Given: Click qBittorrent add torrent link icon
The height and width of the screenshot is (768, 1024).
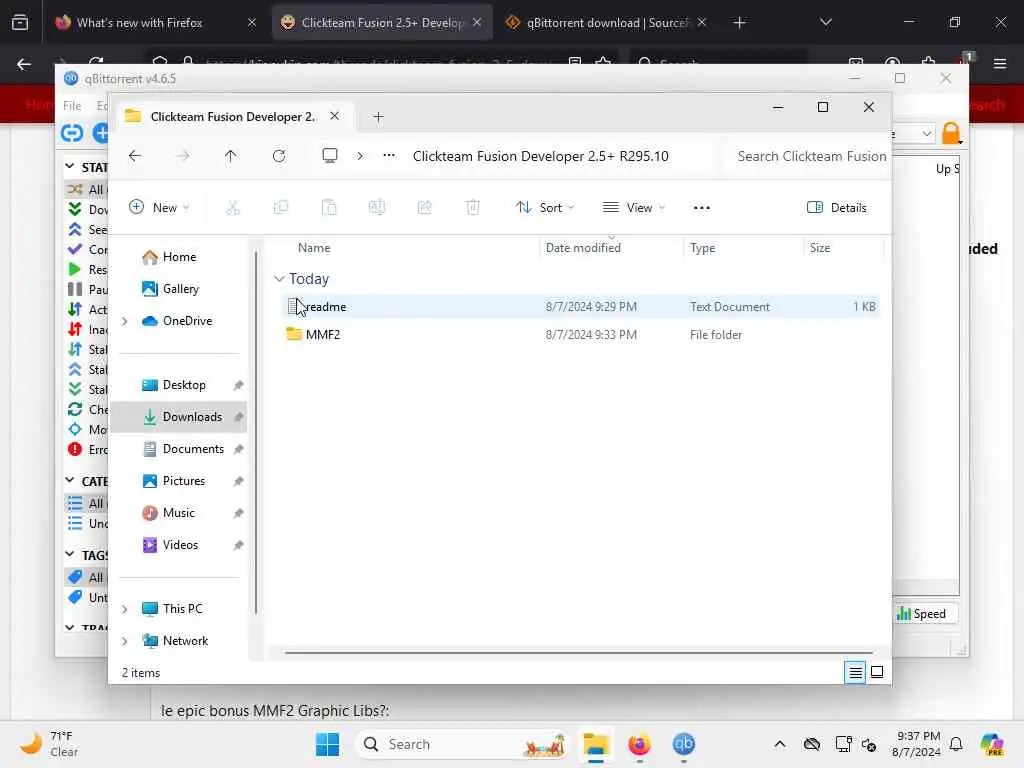Looking at the screenshot, I should pyautogui.click(x=72, y=133).
